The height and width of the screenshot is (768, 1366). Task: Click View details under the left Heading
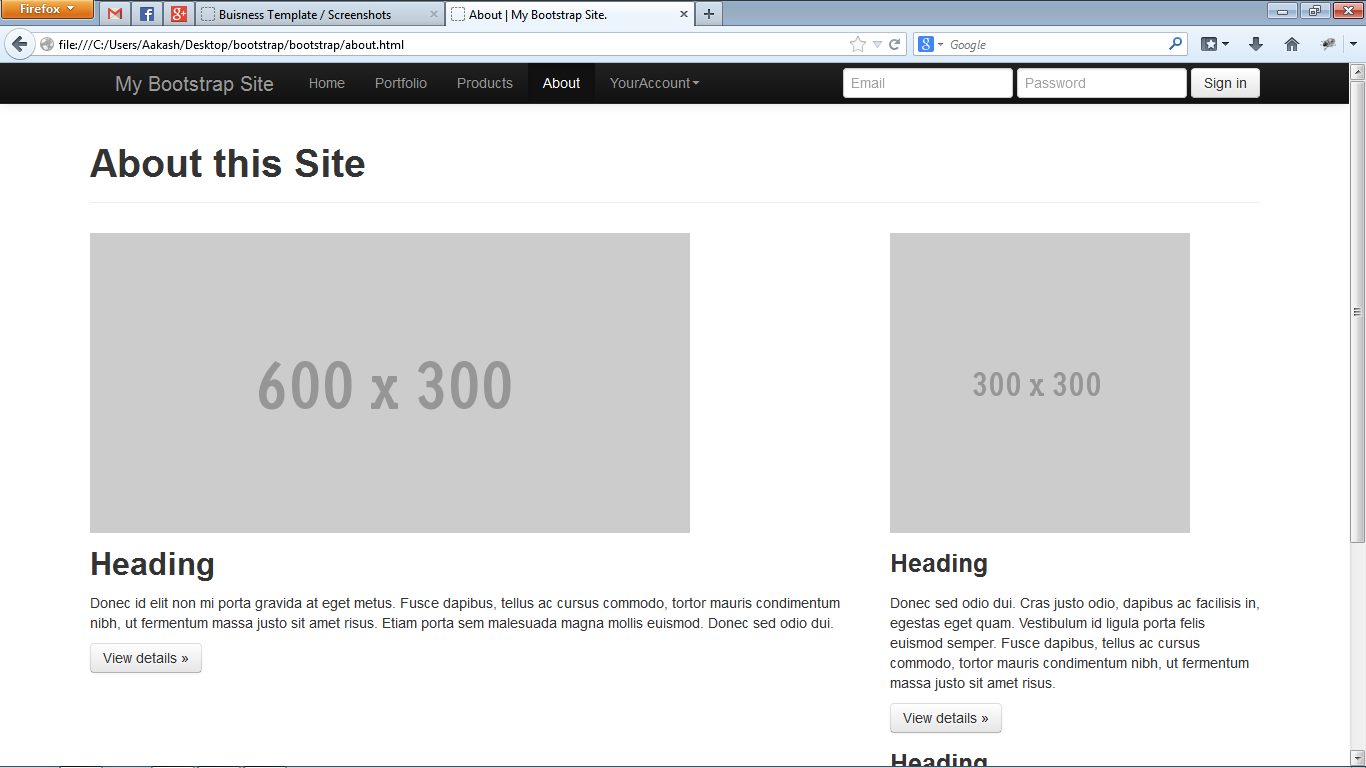146,658
